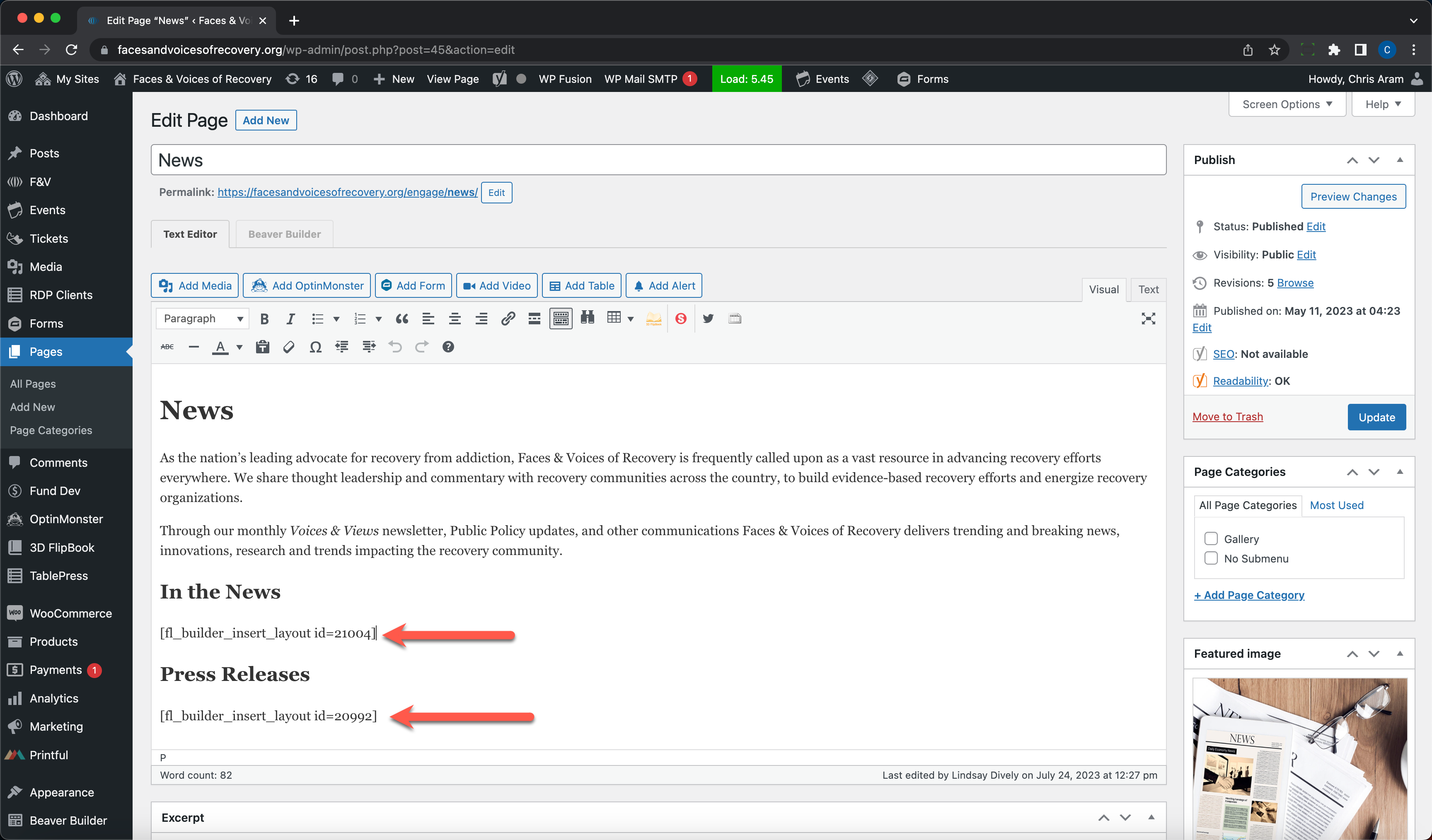
Task: Click the insert link icon
Action: point(508,319)
